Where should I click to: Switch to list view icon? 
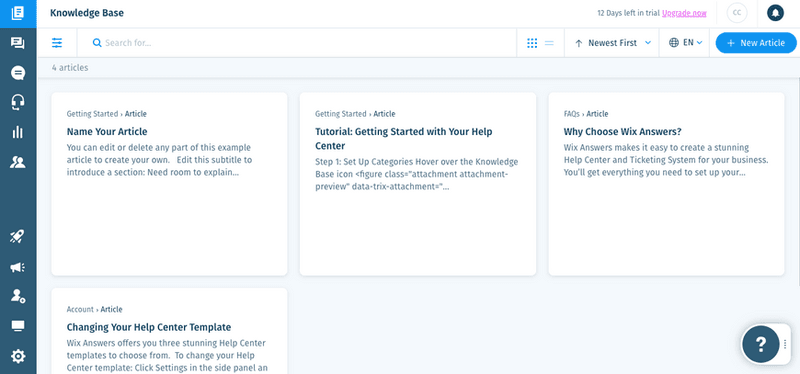549,43
